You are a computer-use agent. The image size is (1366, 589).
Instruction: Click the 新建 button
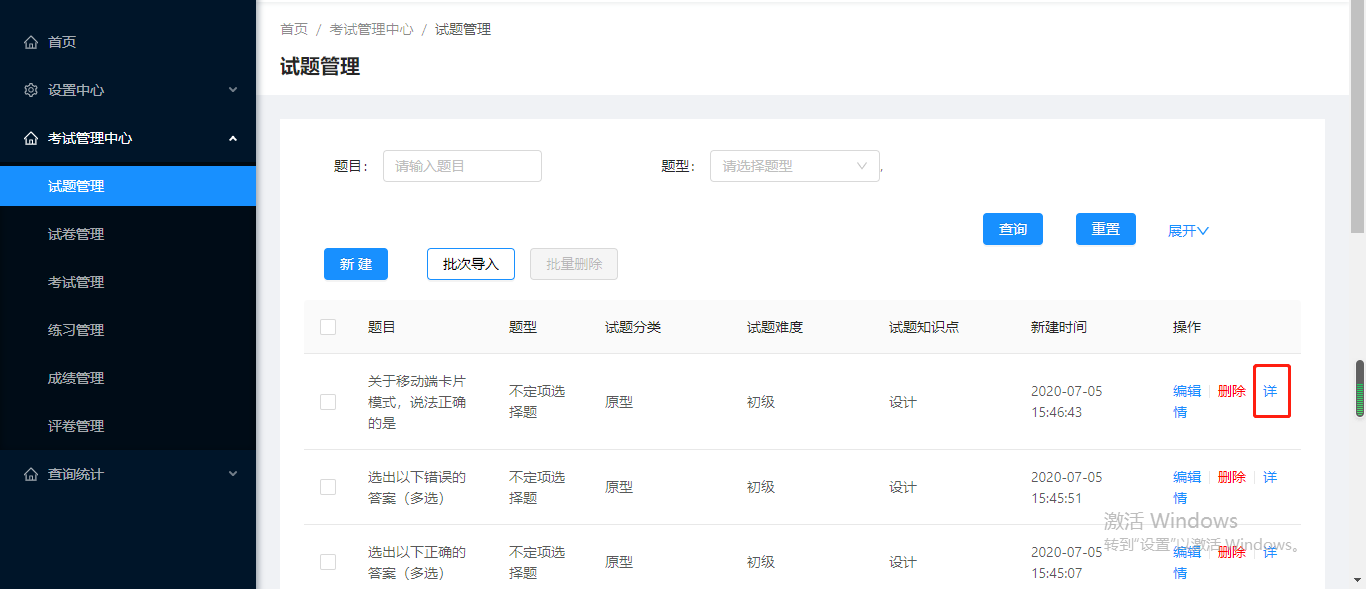point(356,264)
